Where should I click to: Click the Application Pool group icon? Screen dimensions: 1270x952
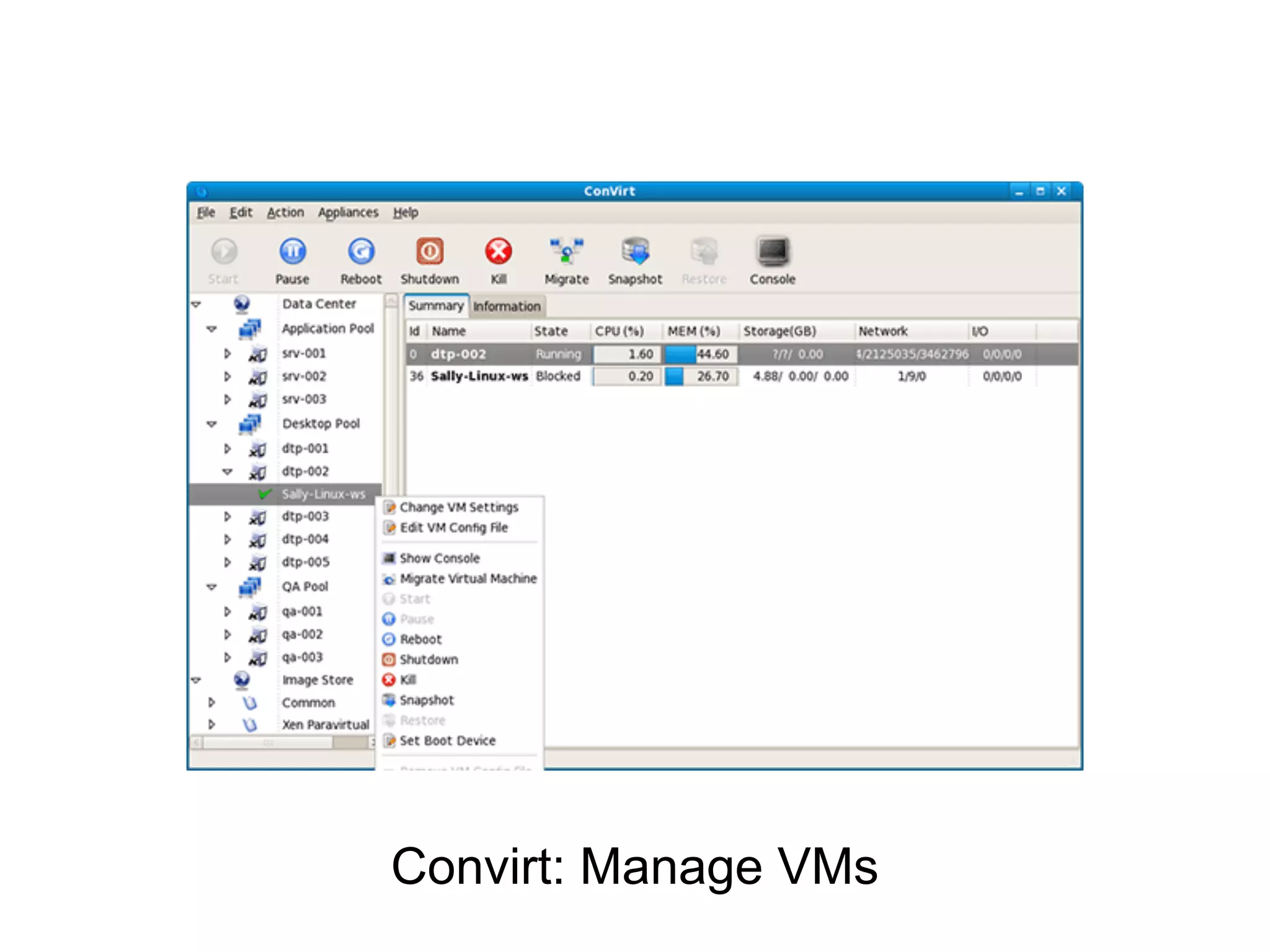(x=250, y=328)
